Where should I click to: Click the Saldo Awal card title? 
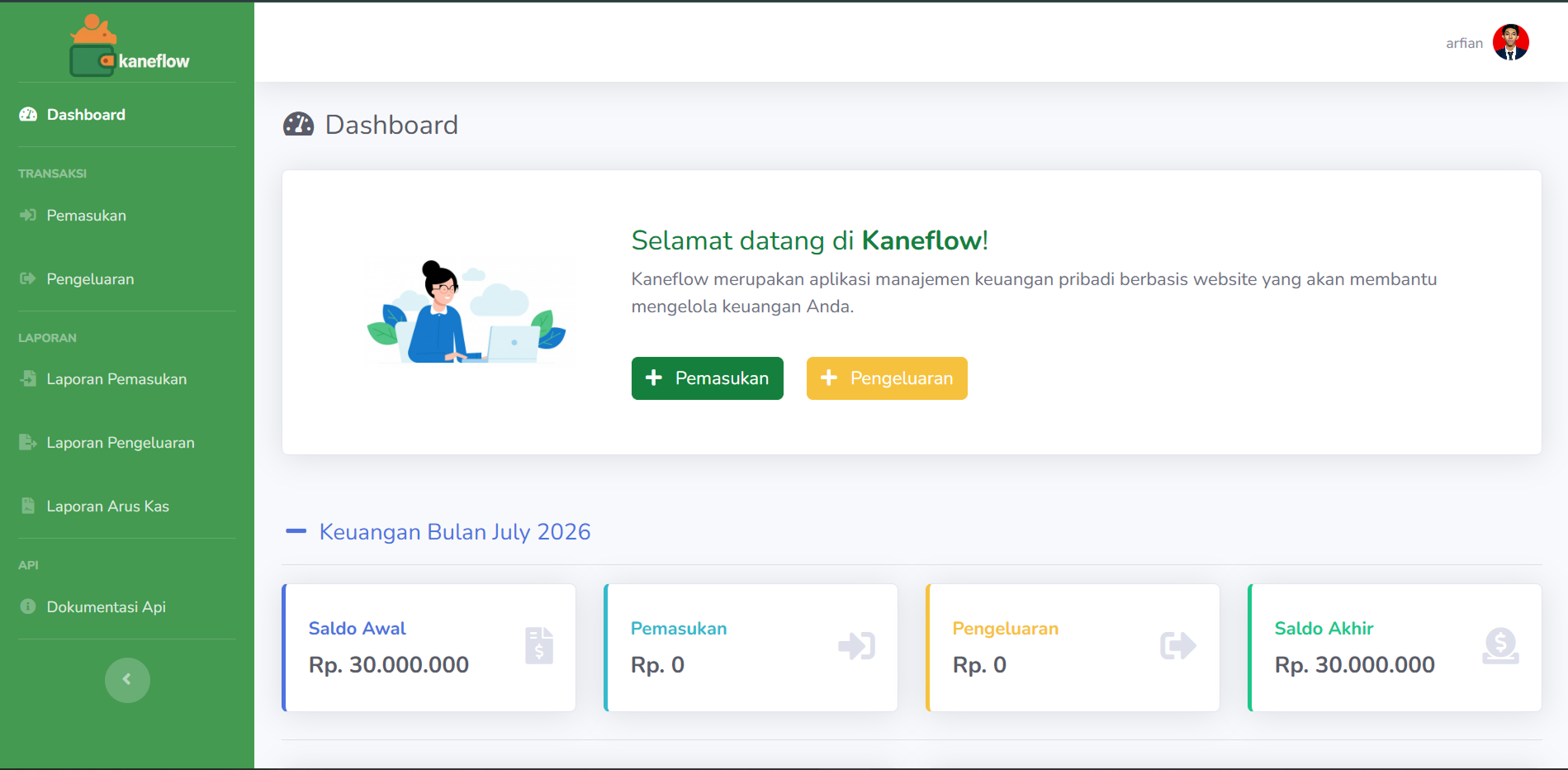[357, 629]
